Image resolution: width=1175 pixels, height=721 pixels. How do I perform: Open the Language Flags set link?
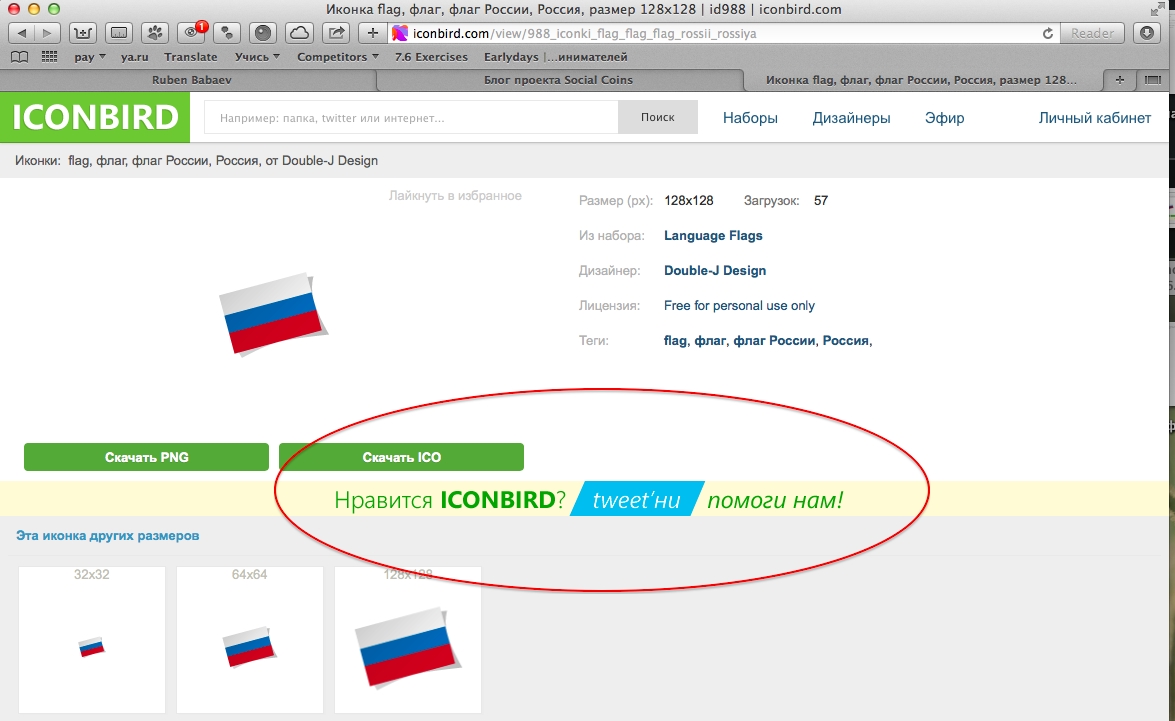[x=713, y=235]
